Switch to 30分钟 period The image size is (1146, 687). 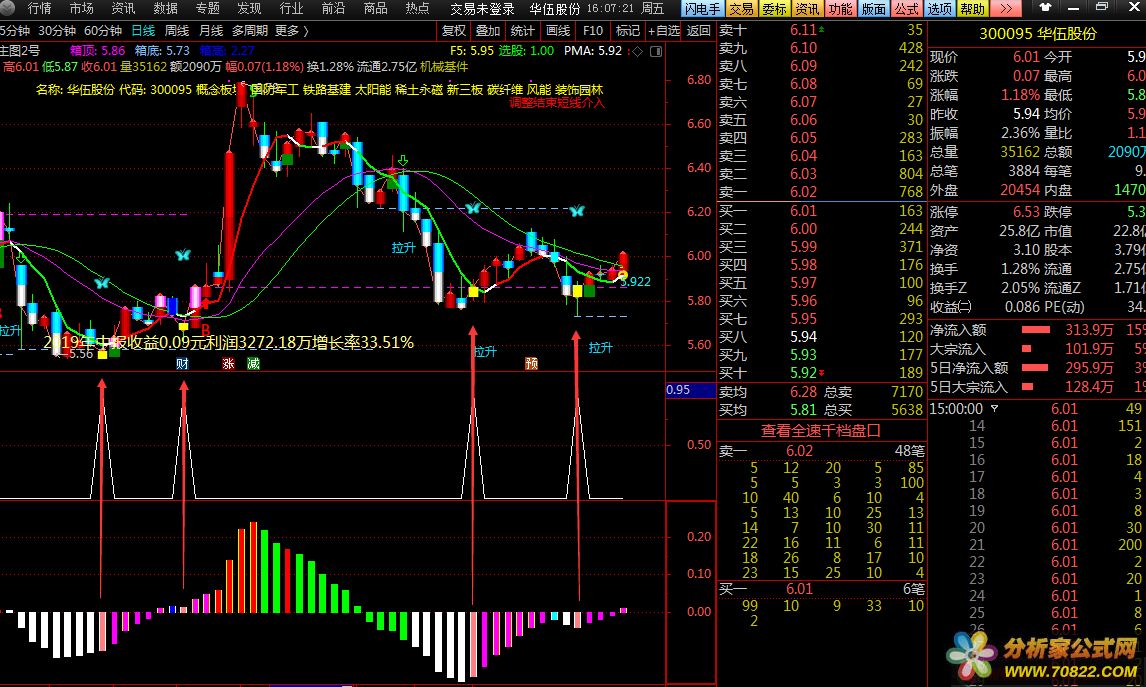click(56, 31)
